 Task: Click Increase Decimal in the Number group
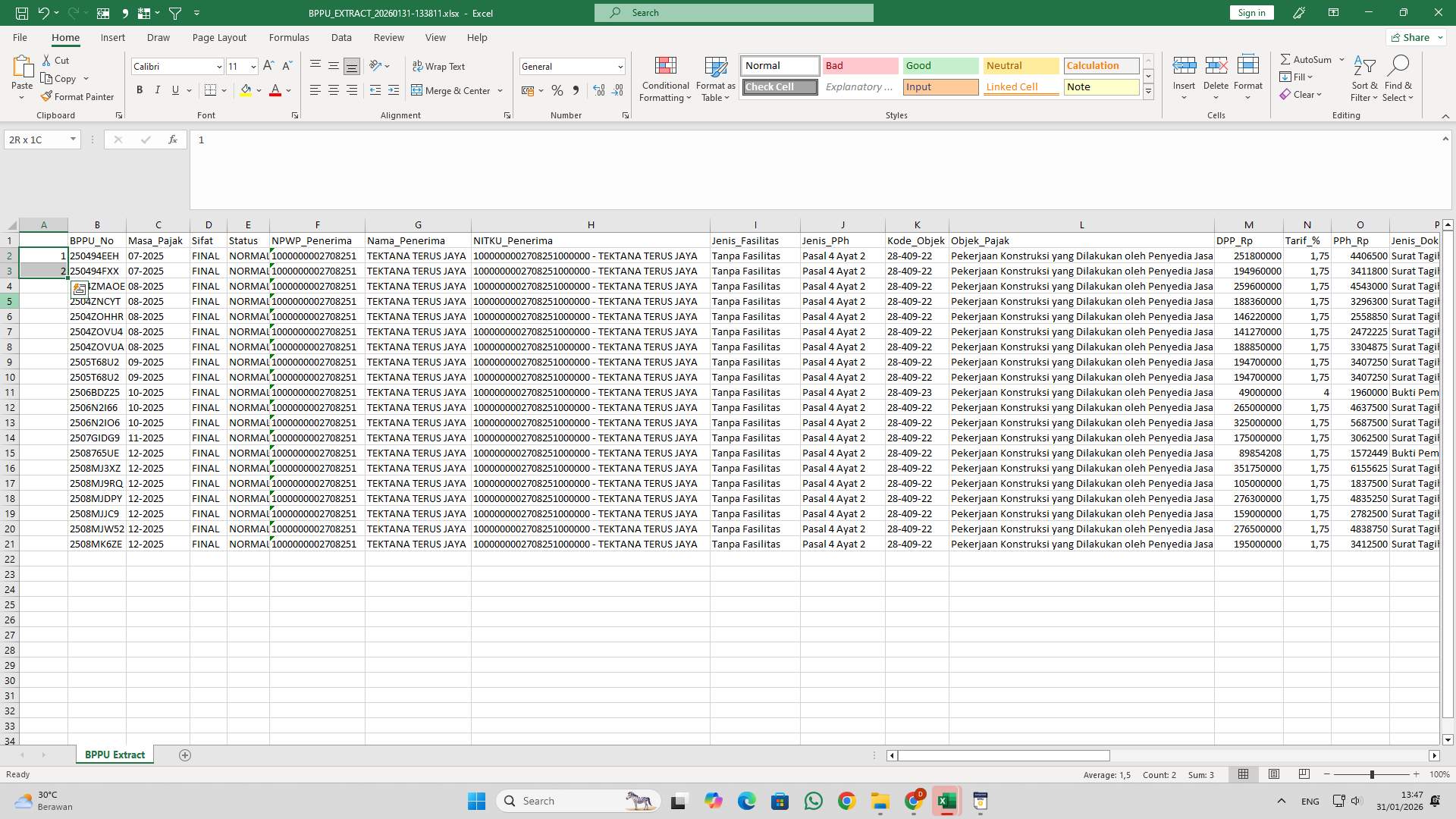tap(599, 90)
